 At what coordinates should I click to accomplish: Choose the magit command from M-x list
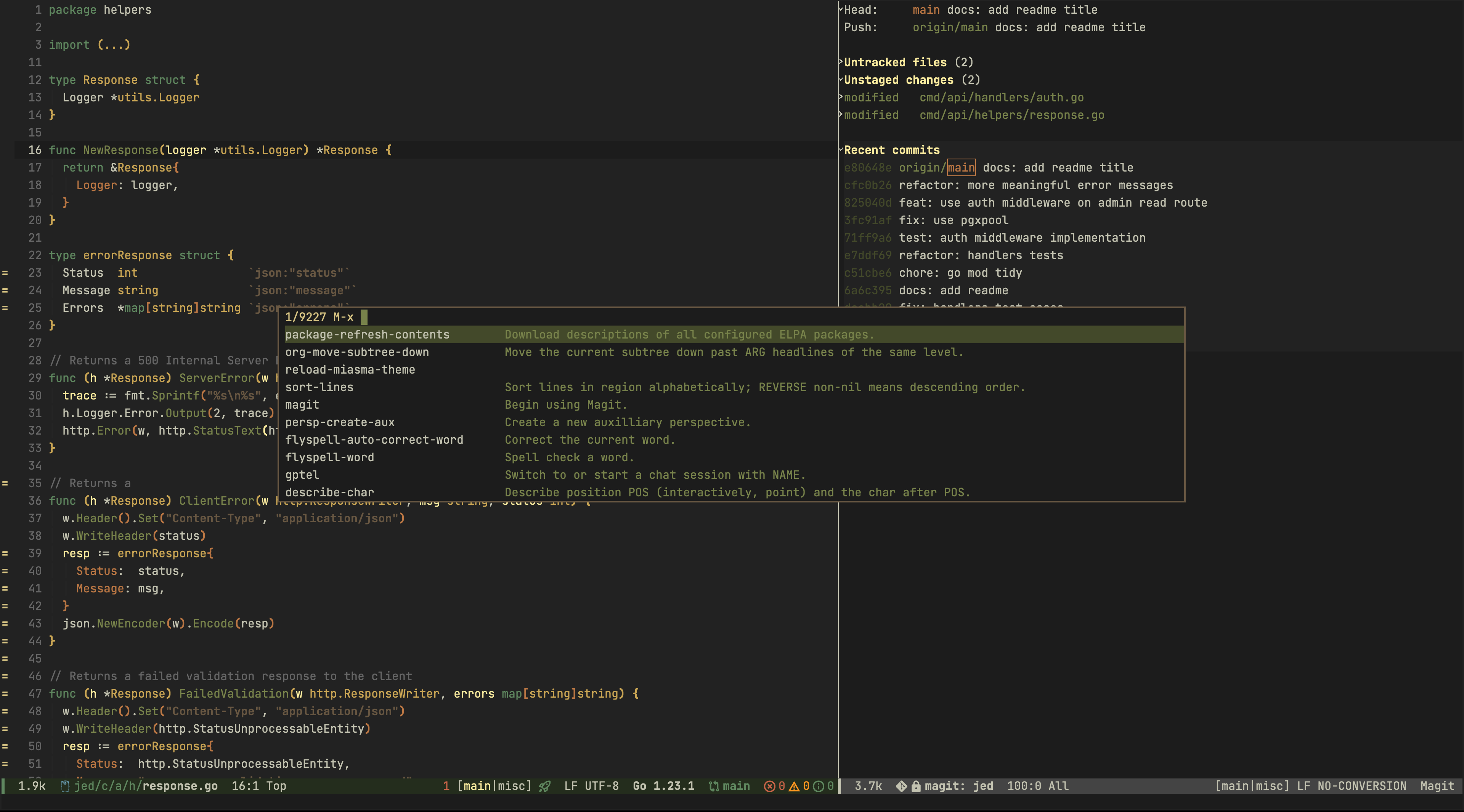[734, 404]
